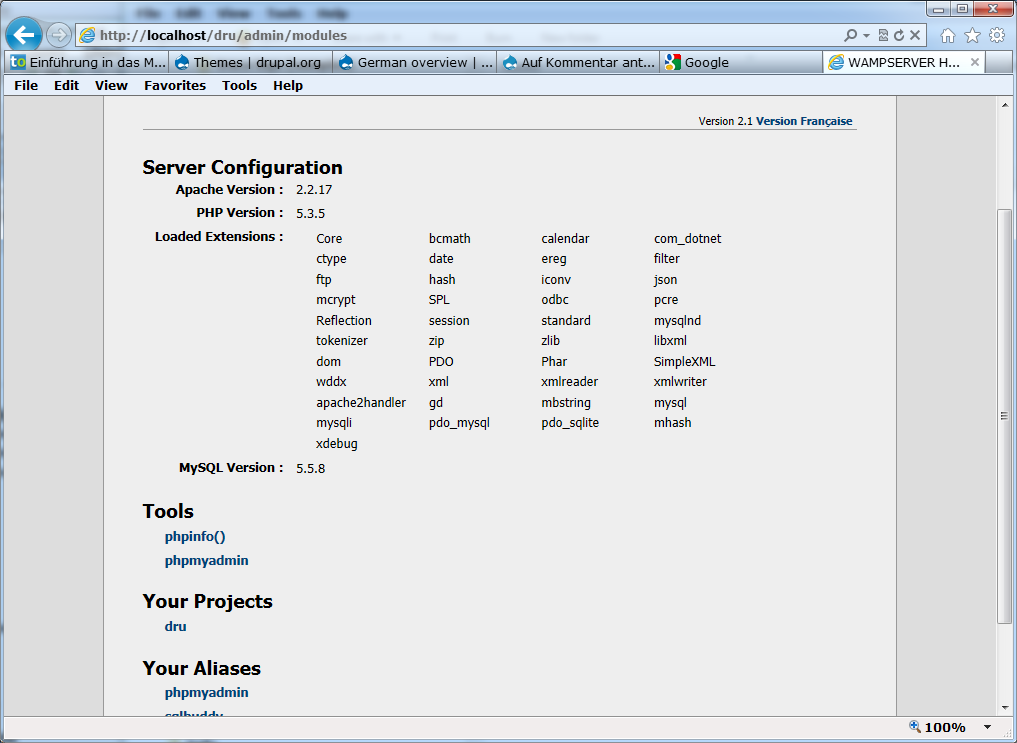Open the dru project link
Image resolution: width=1017 pixels, height=743 pixels.
point(176,627)
